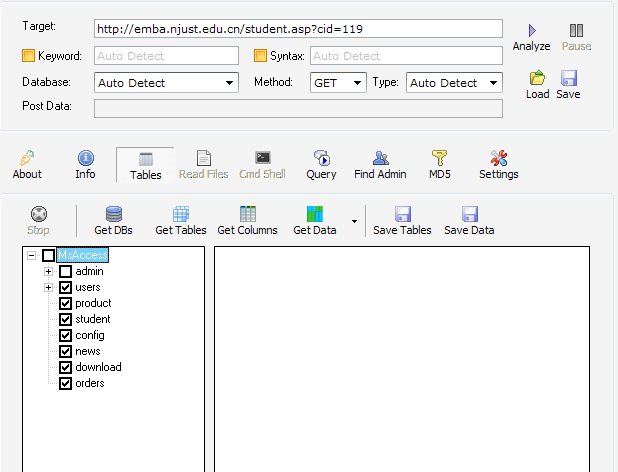Click the Get DBs database icon

[x=114, y=214]
